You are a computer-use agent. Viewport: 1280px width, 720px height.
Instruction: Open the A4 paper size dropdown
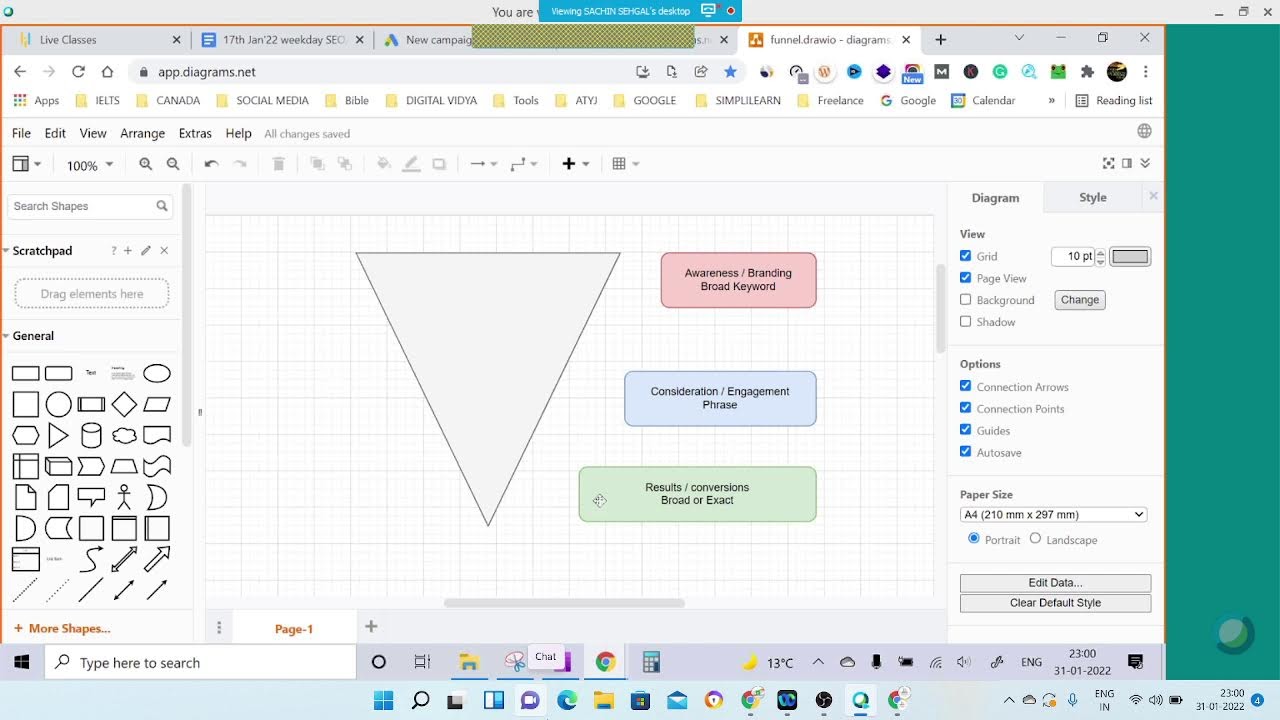tap(1053, 515)
